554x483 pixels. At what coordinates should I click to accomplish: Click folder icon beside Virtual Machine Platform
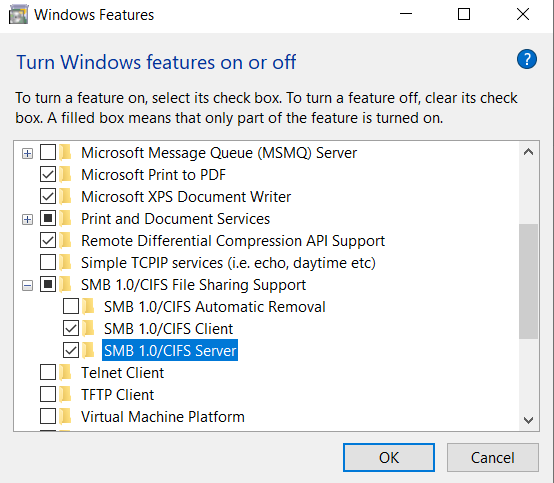(x=66, y=417)
